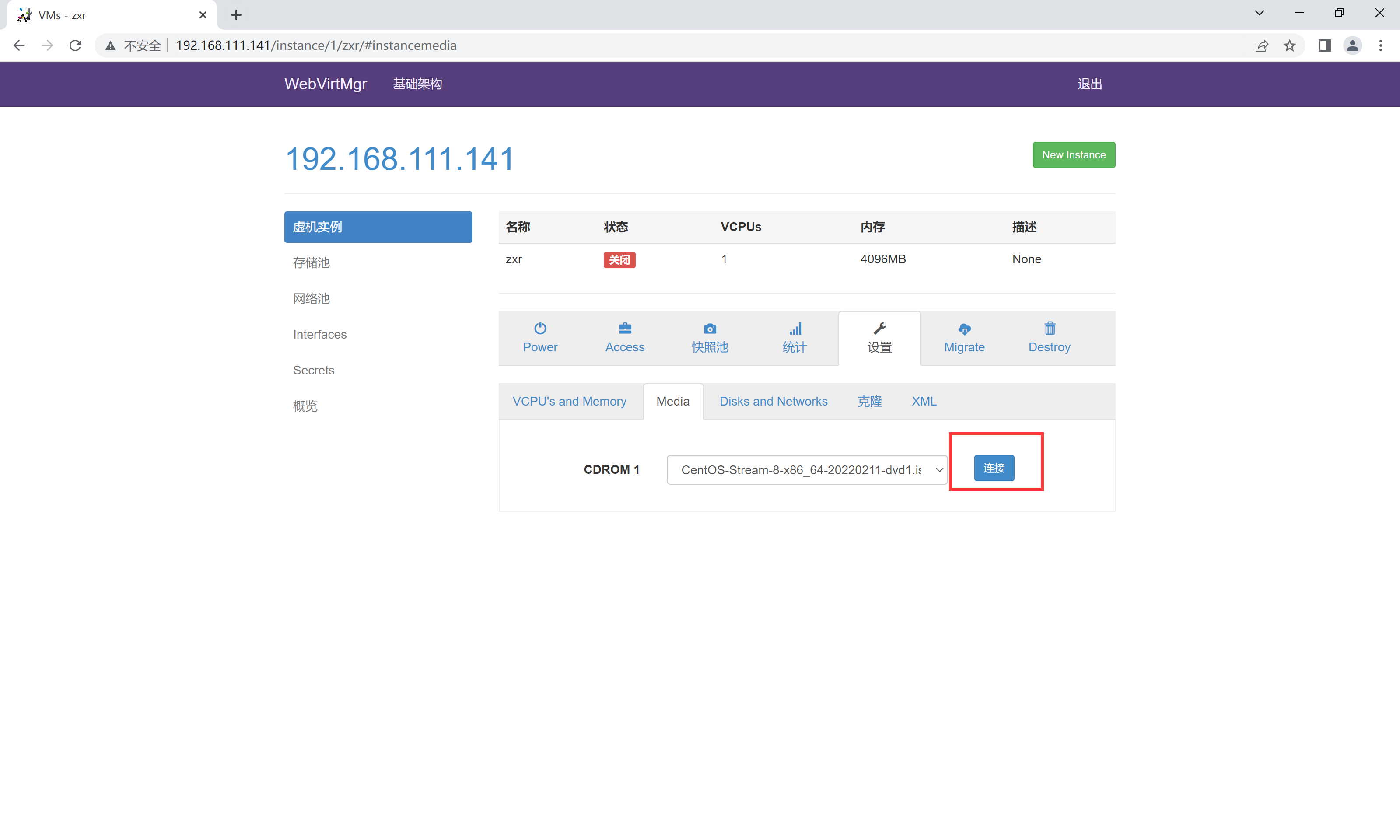Expand the tab search chevron
This screenshot has width=1400, height=840.
coord(1259,13)
